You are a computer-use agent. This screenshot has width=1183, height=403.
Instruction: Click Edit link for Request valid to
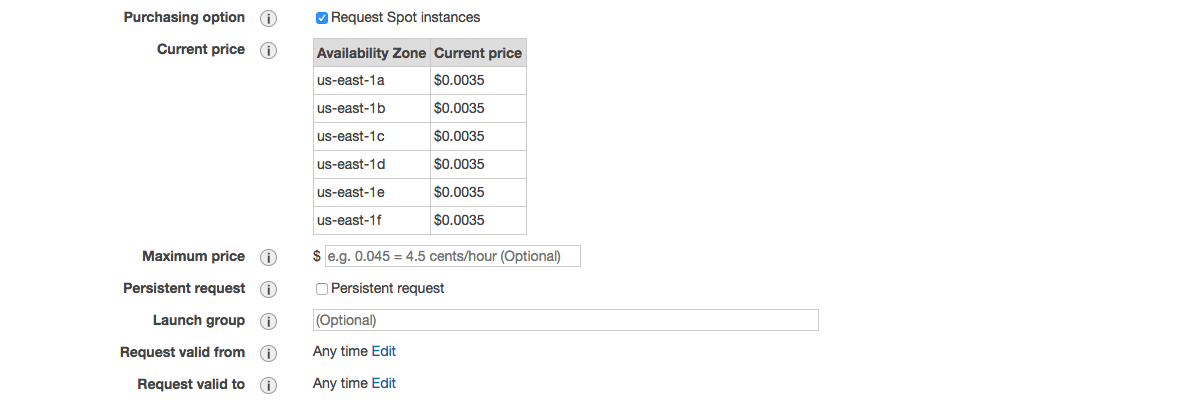(x=384, y=384)
